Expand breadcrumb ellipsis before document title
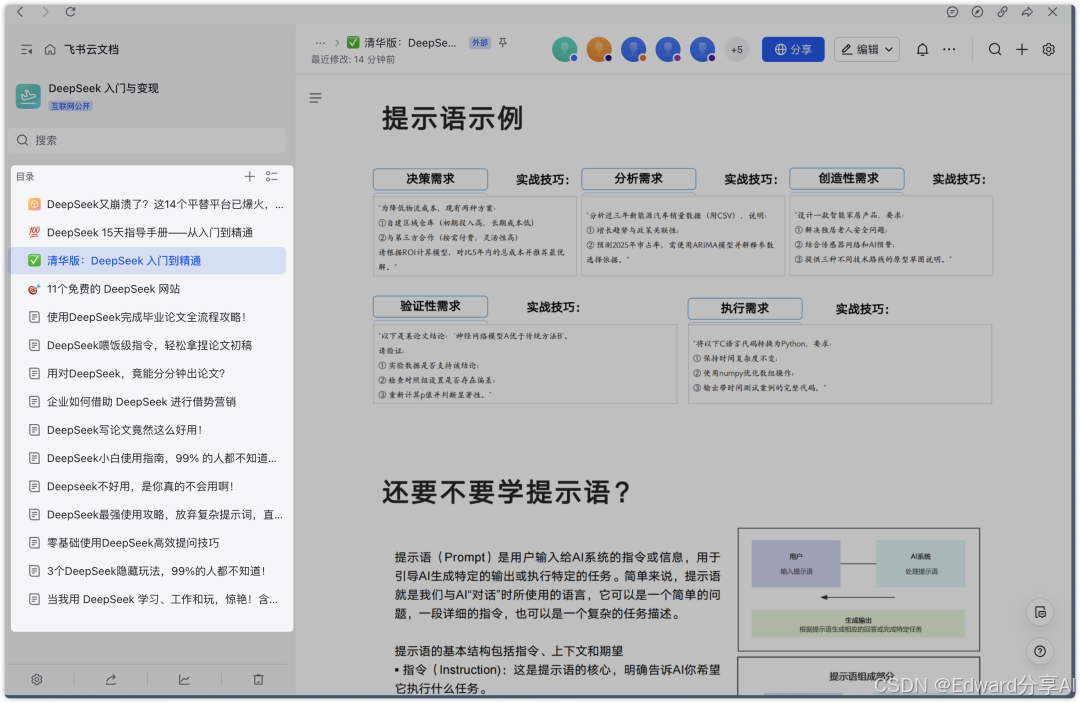Screen dimensions: 1080x703 320,43
